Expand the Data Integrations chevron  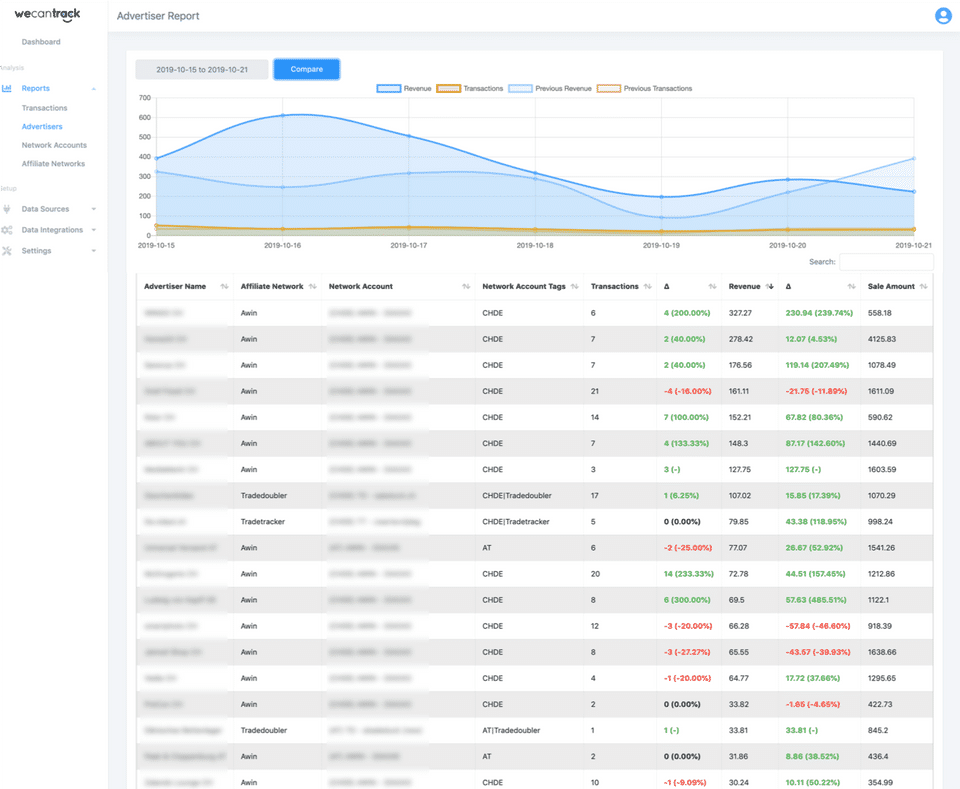94,230
